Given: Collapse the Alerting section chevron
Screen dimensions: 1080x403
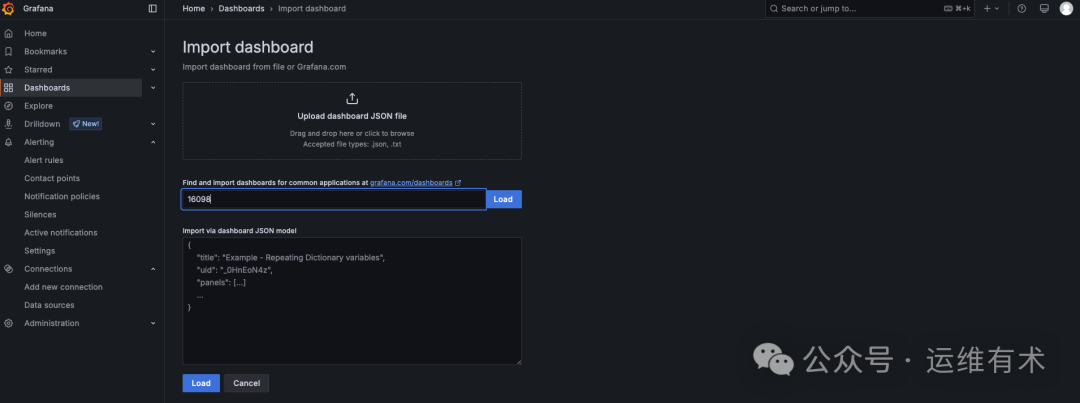Looking at the screenshot, I should [153, 142].
